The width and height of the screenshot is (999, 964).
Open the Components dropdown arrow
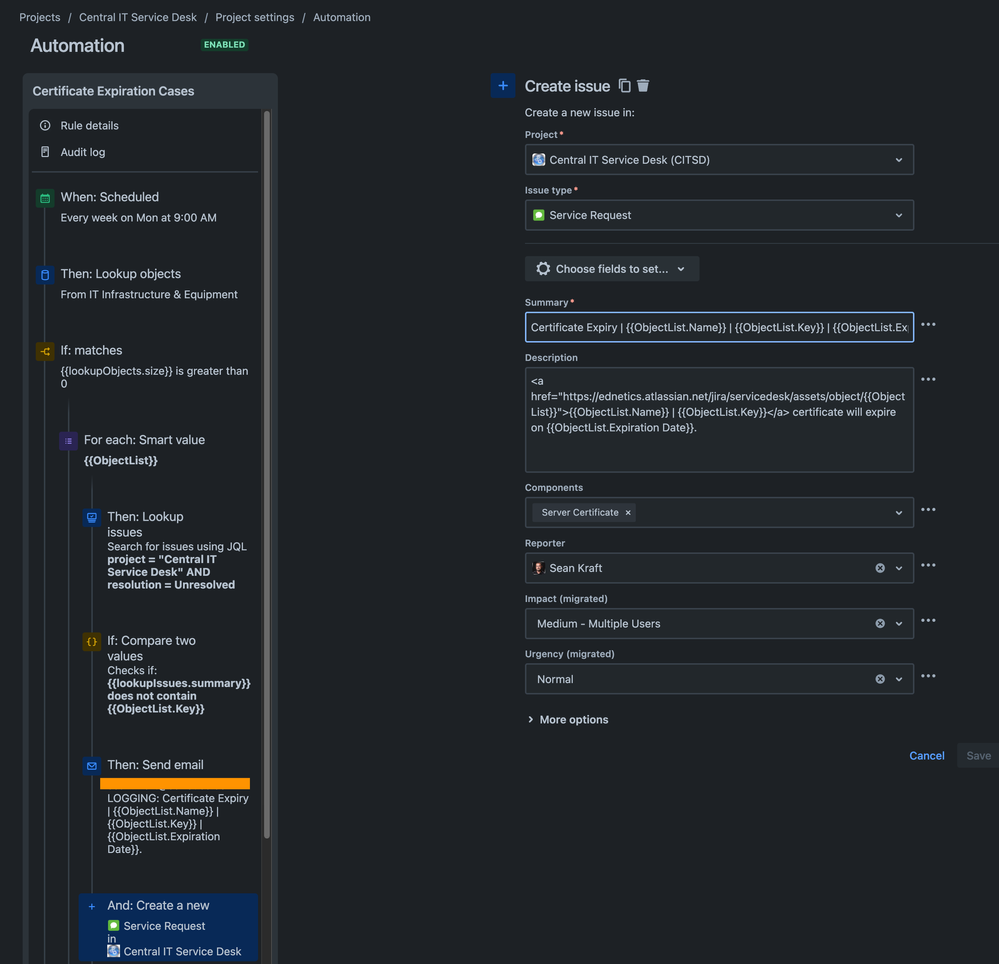pos(899,513)
